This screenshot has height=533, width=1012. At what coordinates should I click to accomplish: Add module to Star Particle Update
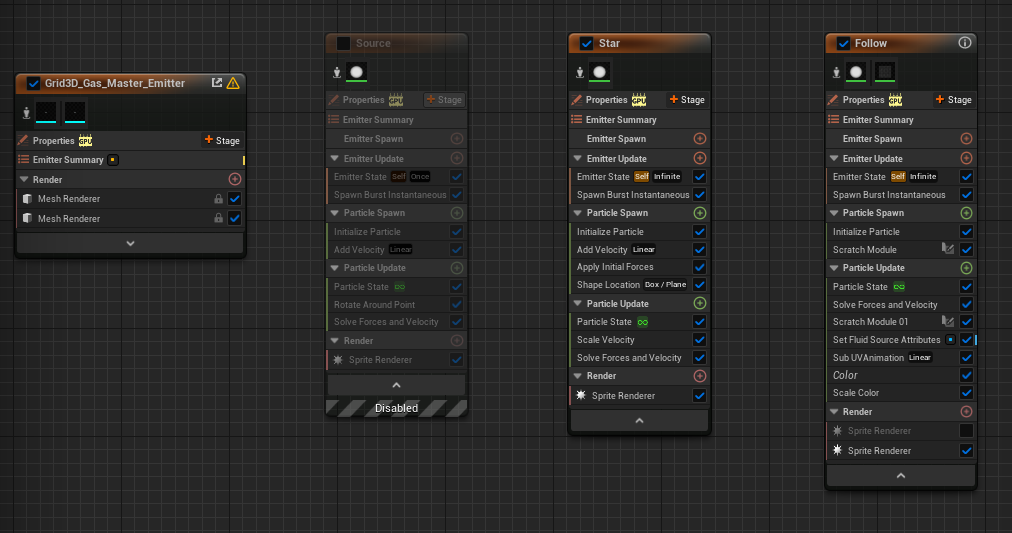[x=699, y=303]
